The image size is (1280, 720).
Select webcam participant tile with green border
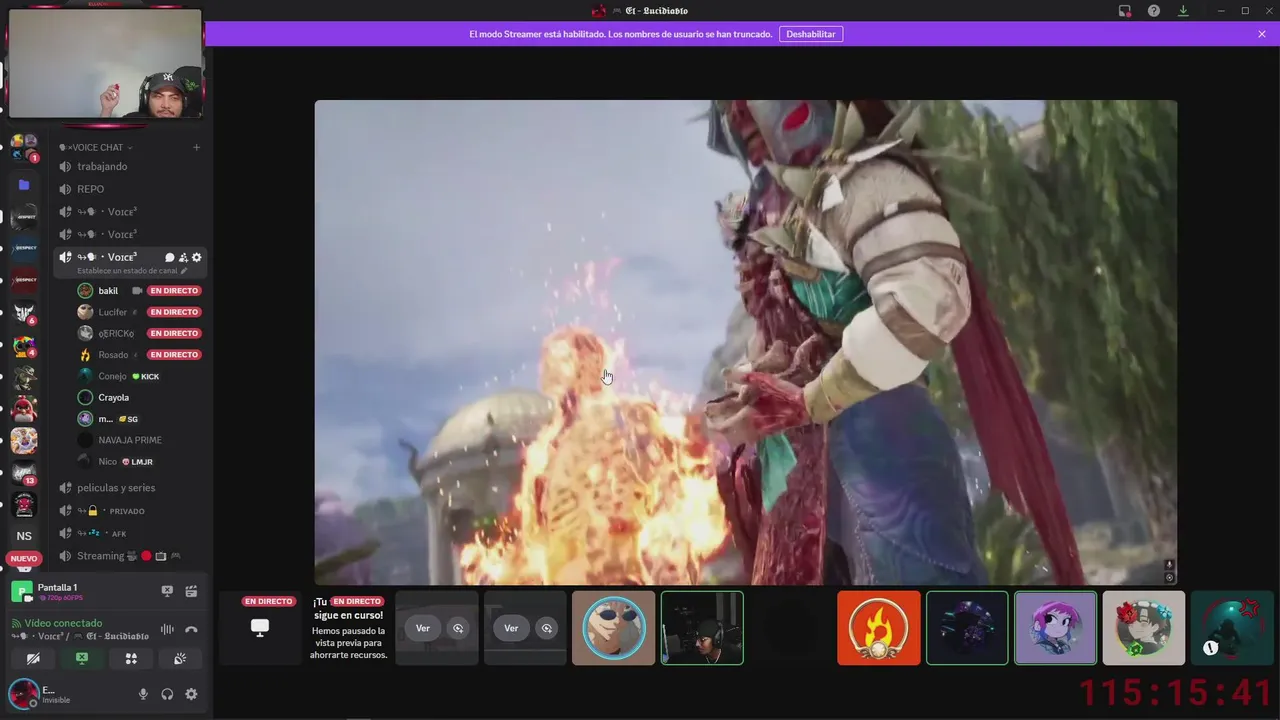702,628
